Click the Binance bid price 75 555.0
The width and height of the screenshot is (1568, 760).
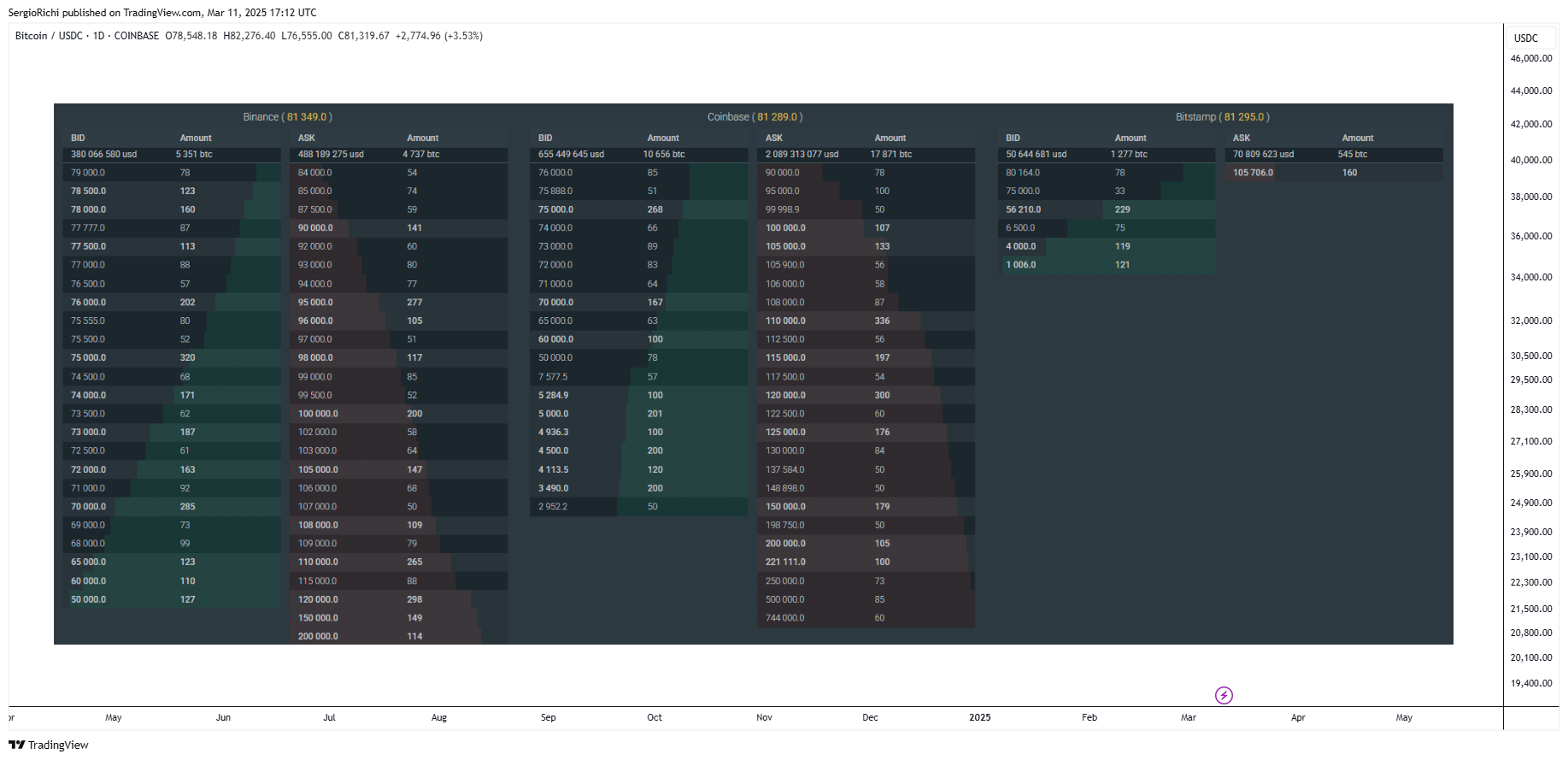point(88,321)
